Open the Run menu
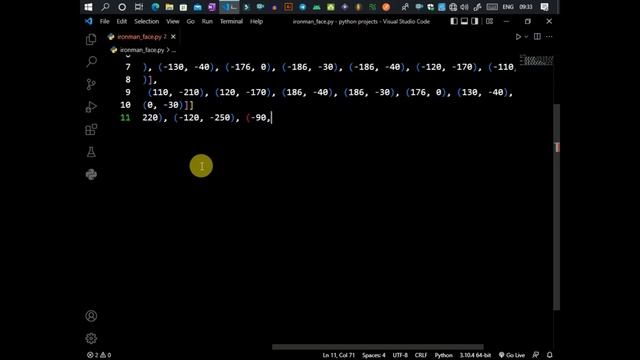The image size is (640, 360). [207, 21]
